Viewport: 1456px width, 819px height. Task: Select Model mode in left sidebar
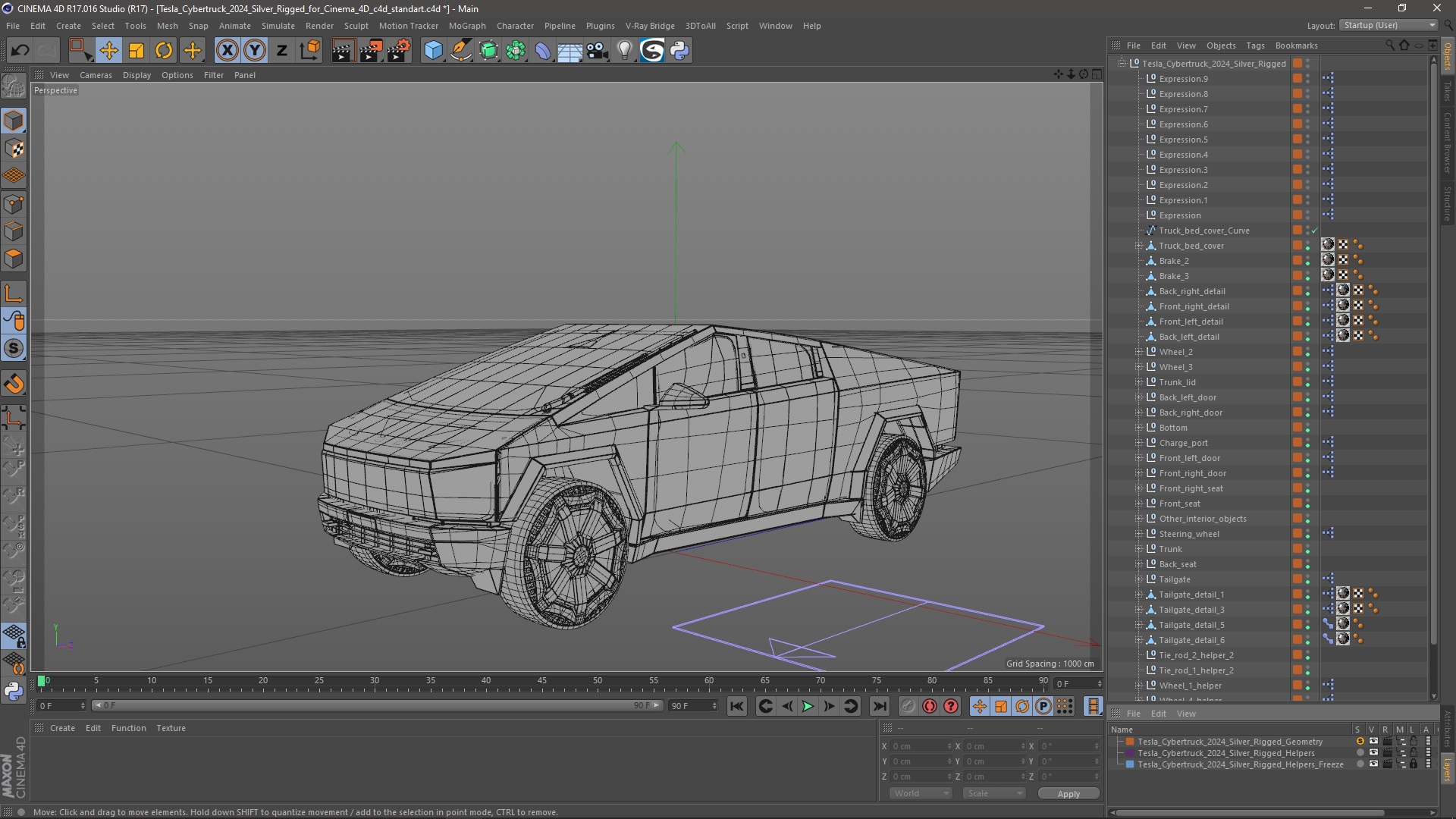coord(14,121)
